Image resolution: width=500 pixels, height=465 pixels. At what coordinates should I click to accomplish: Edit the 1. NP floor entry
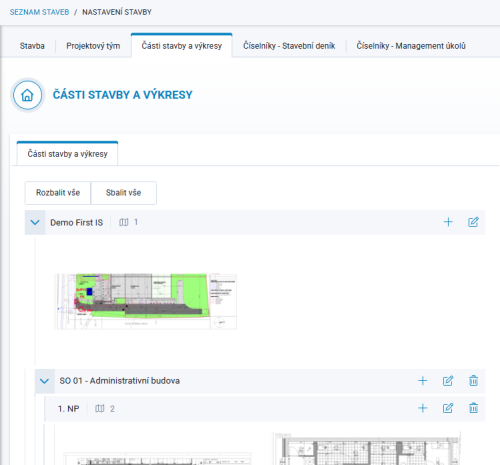coord(448,408)
